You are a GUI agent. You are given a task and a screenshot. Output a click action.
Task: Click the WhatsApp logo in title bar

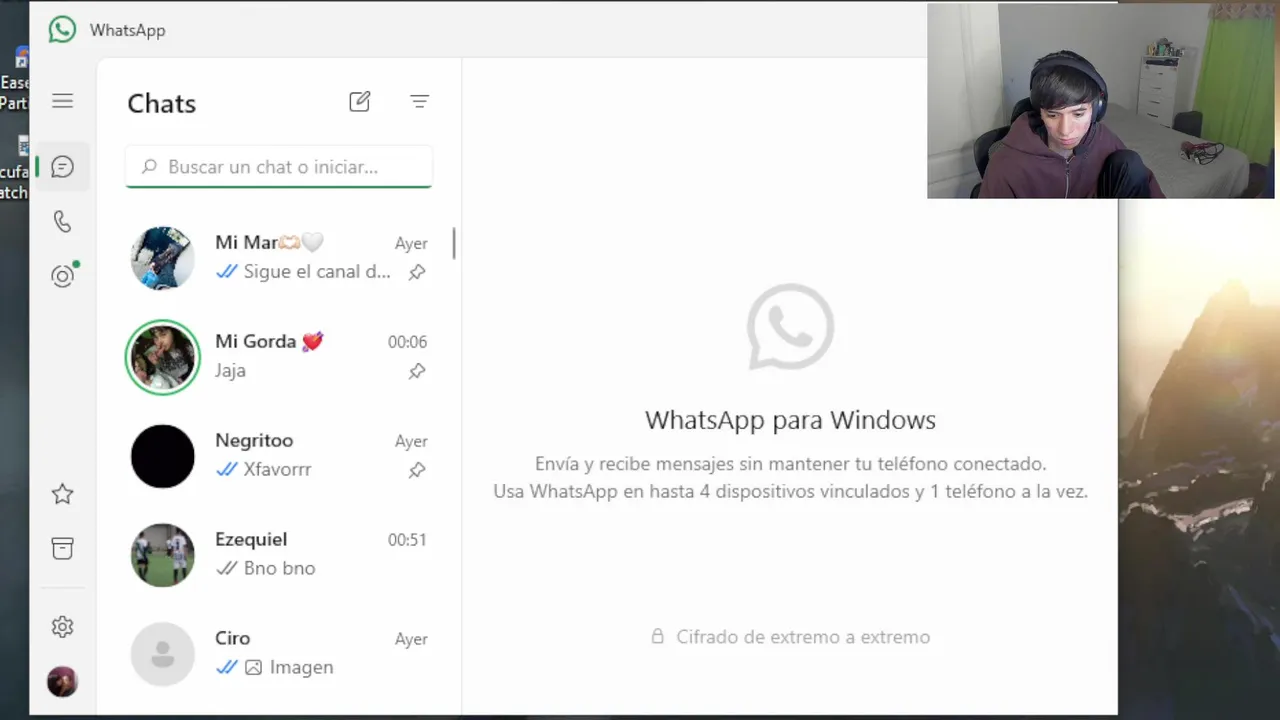pos(62,30)
